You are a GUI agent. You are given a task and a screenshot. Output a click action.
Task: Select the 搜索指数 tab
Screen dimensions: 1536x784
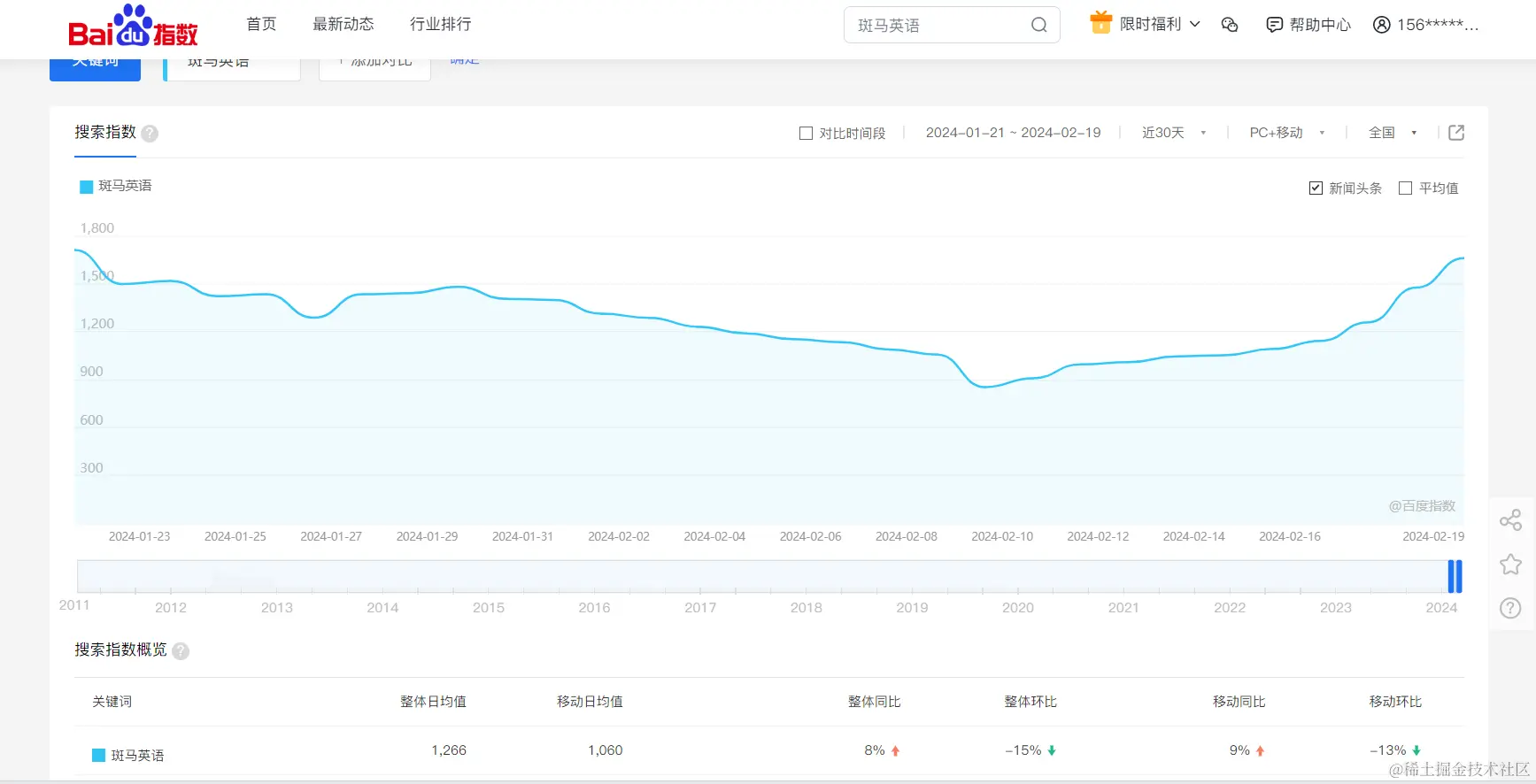tap(105, 132)
